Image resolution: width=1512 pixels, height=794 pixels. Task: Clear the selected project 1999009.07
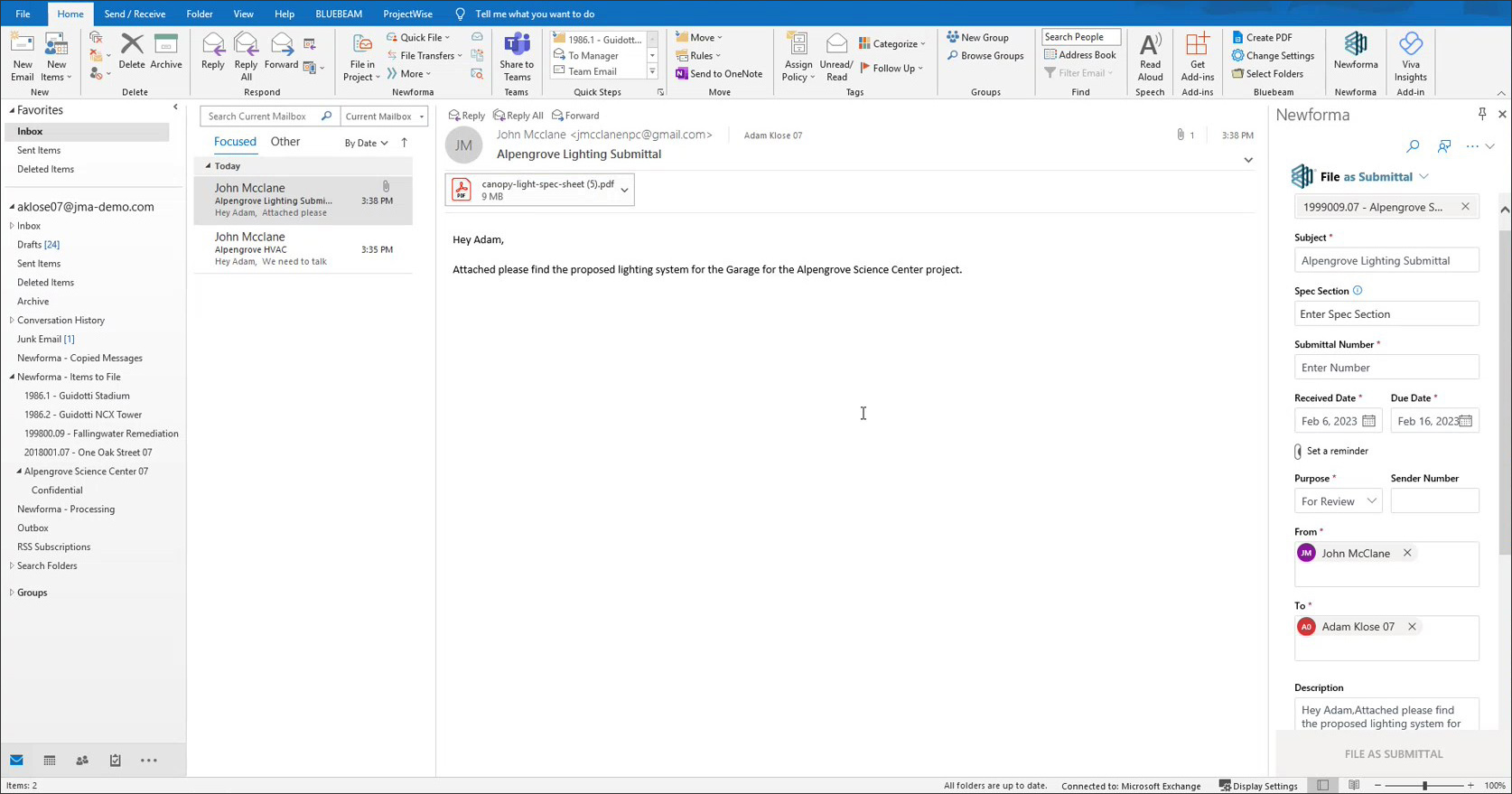coord(1465,207)
